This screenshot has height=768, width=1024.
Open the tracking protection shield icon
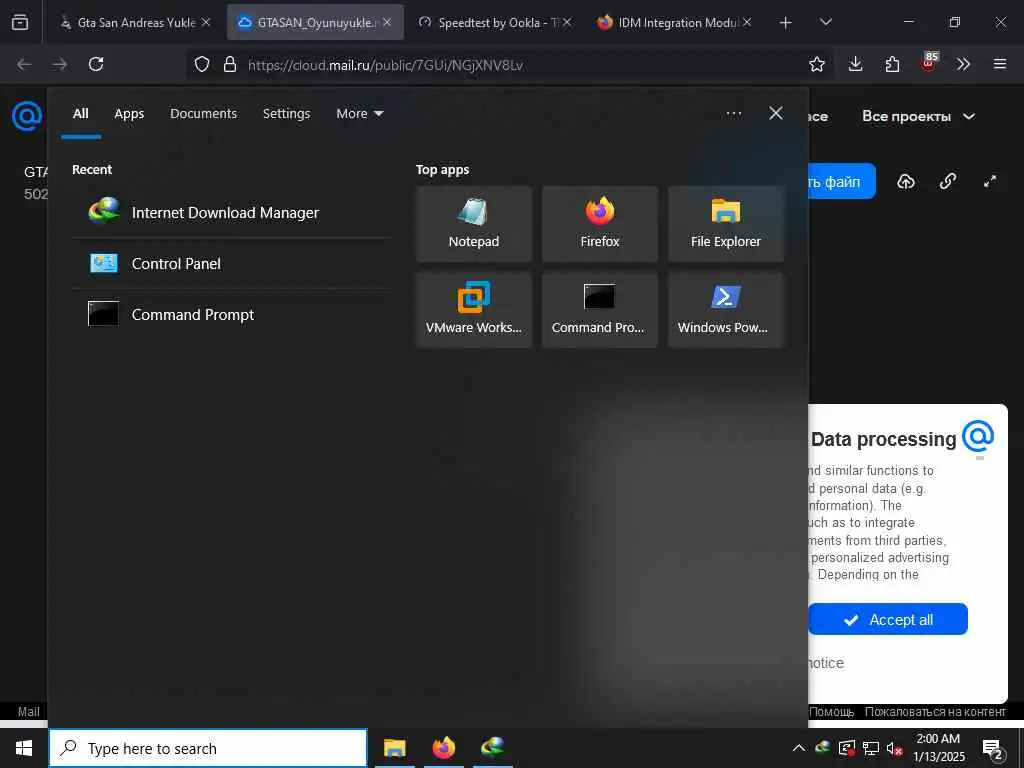[x=202, y=64]
